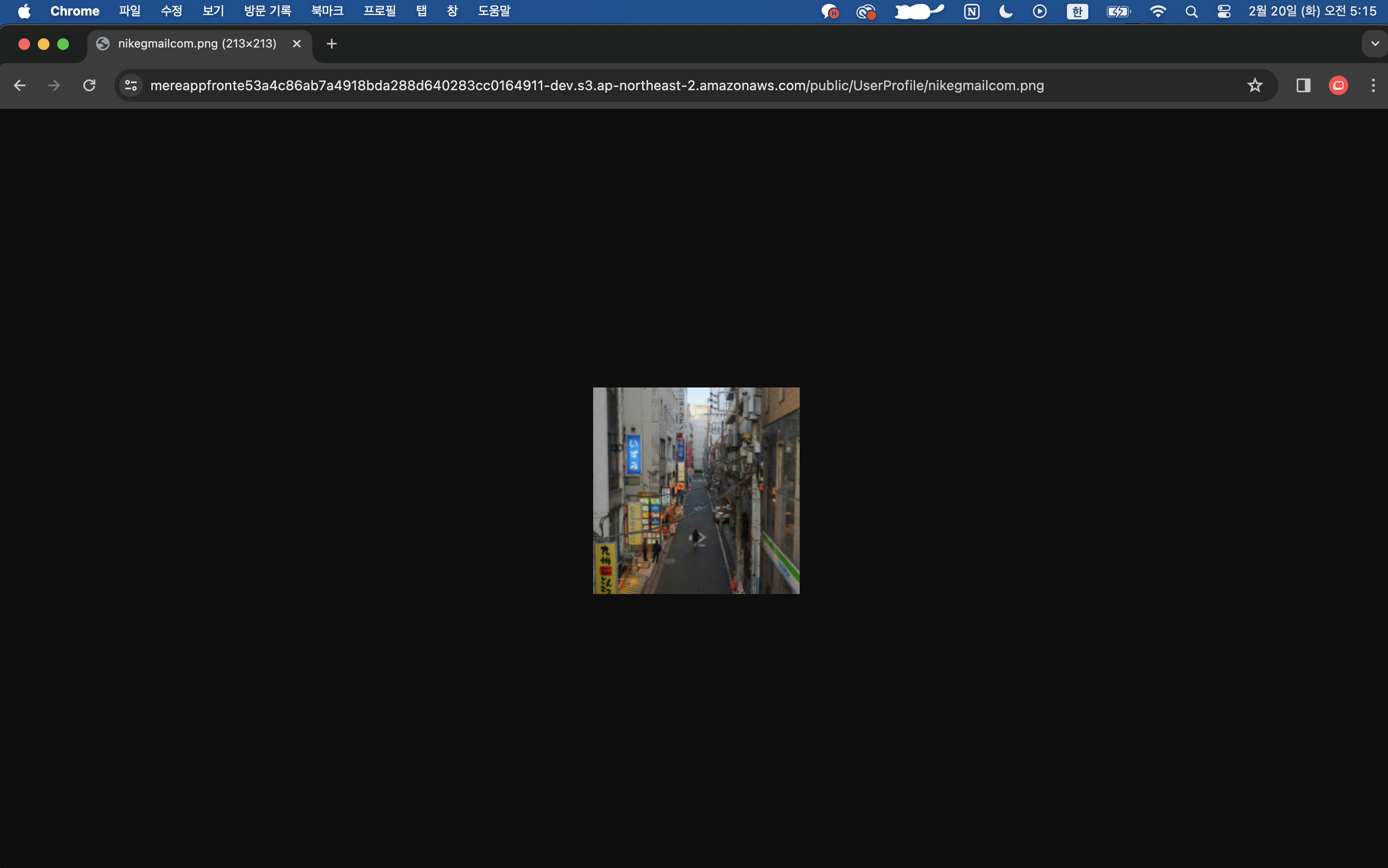The height and width of the screenshot is (868, 1388).
Task: Open a new tab with plus button
Action: point(331,44)
